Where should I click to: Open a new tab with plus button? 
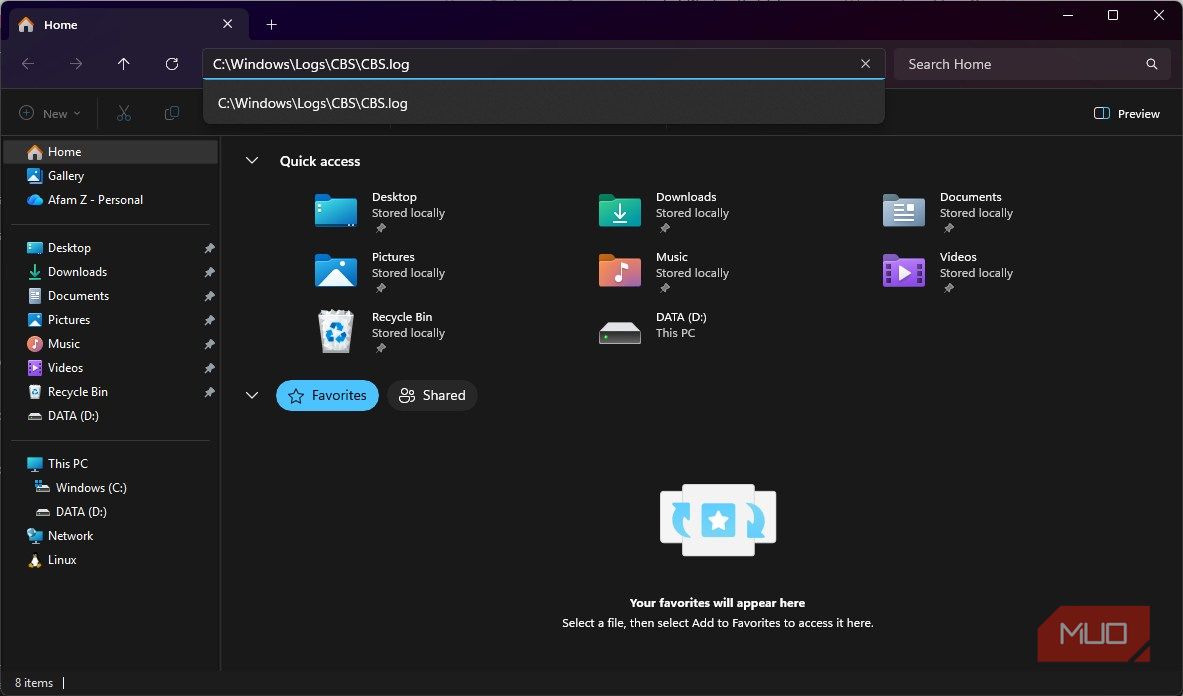pos(272,25)
